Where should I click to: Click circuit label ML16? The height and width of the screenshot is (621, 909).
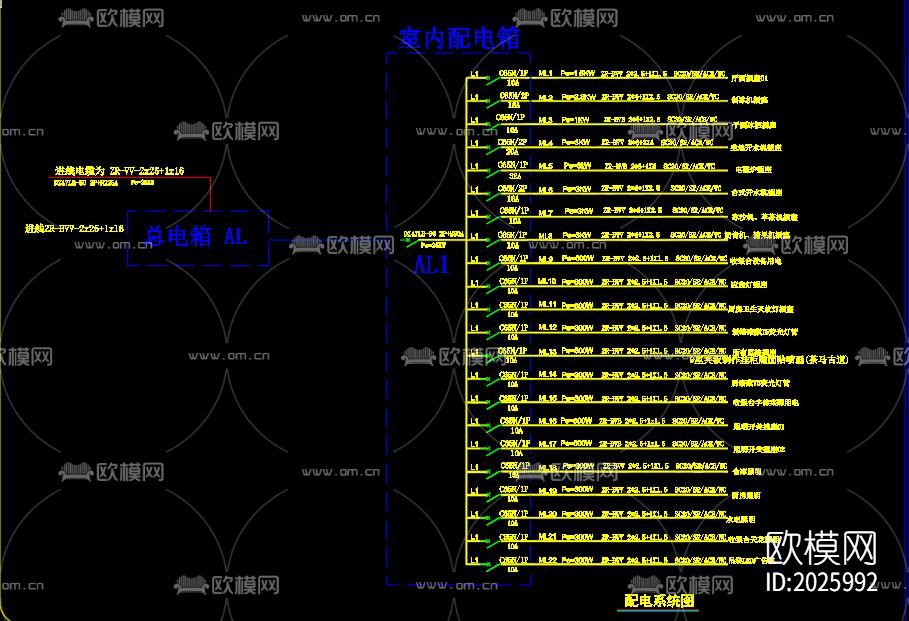pyautogui.click(x=547, y=421)
